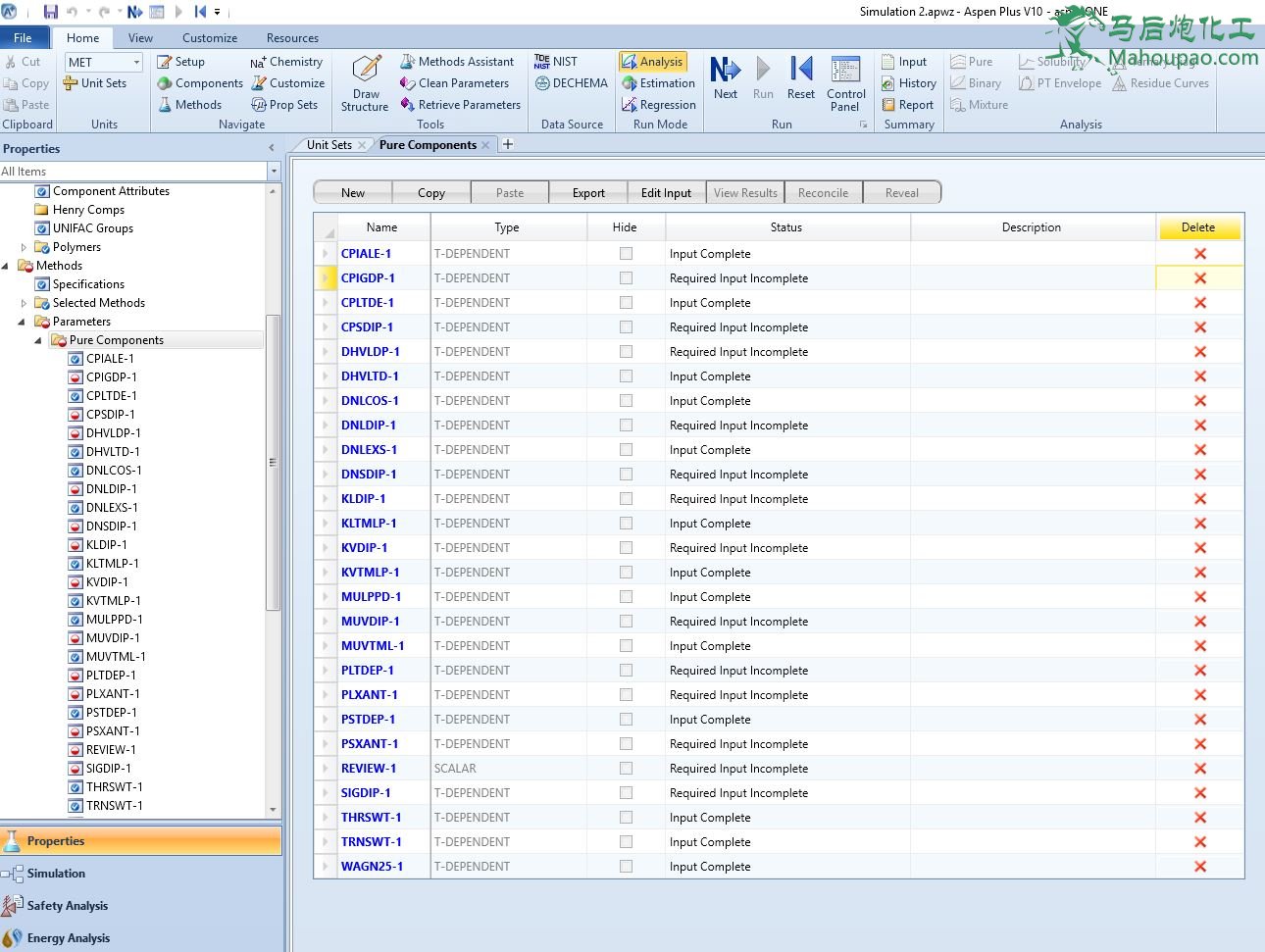Click Save icon in quick access toolbar
Image resolution: width=1265 pixels, height=952 pixels.
[51, 12]
